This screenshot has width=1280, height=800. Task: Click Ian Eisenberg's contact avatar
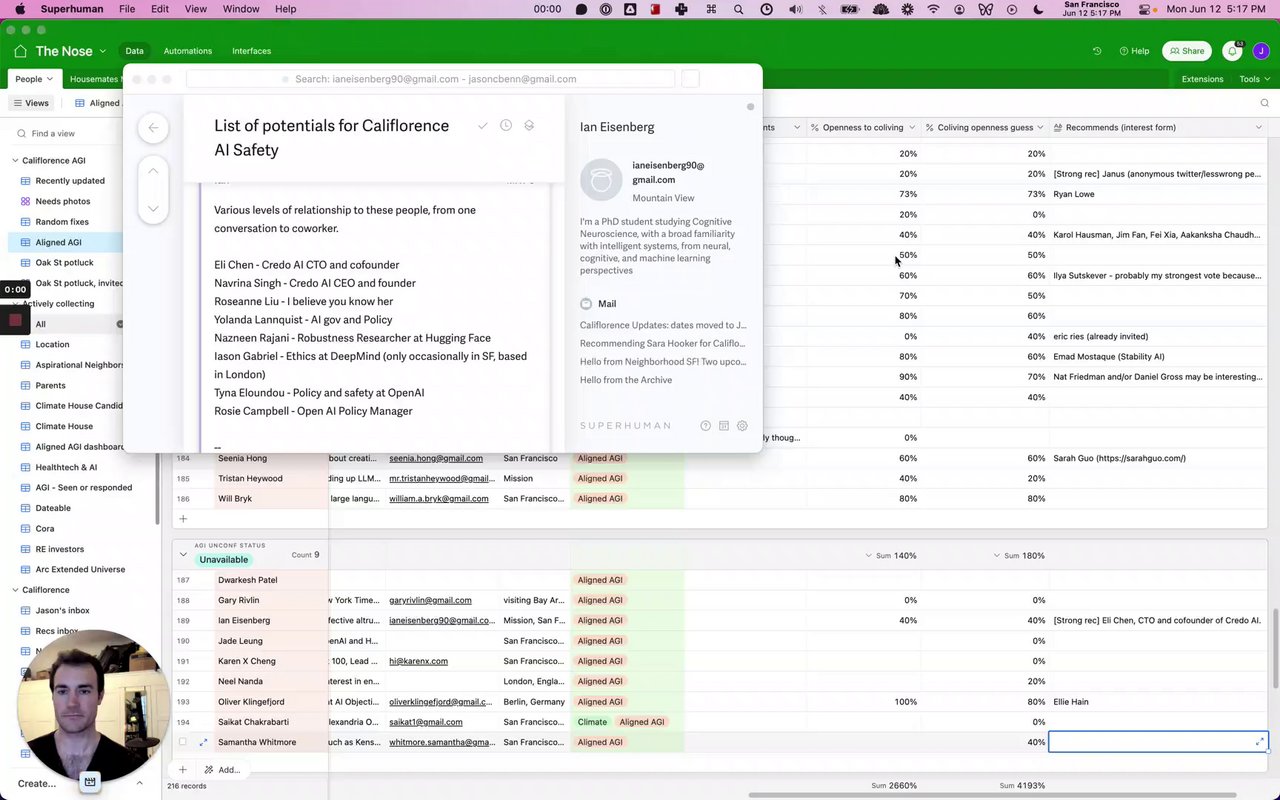point(601,180)
